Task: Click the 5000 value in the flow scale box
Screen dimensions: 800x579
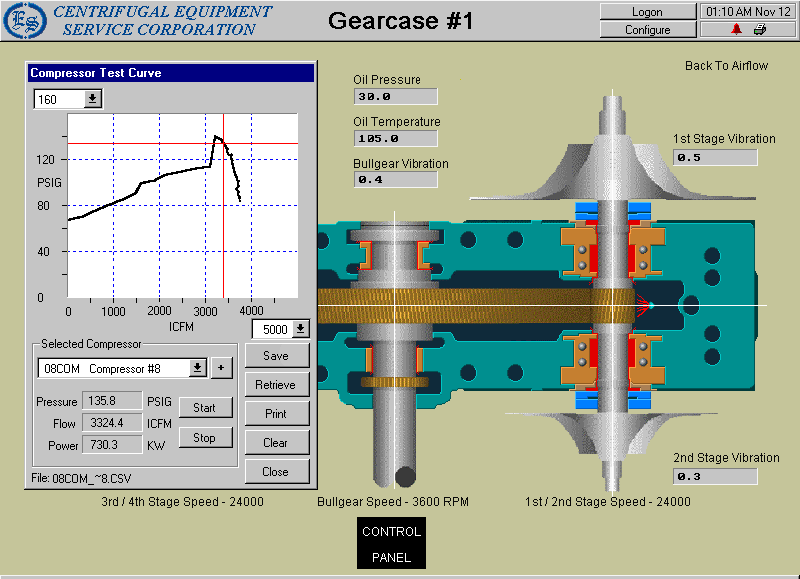Action: point(275,330)
